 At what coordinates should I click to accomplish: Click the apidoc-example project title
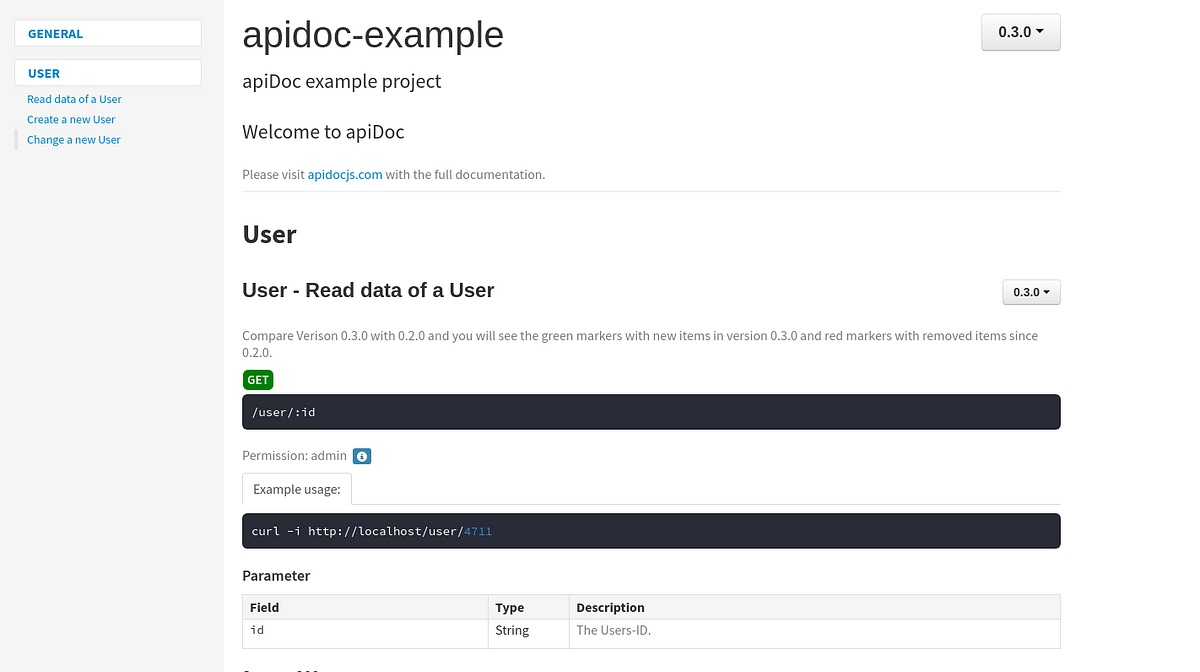[x=372, y=36]
